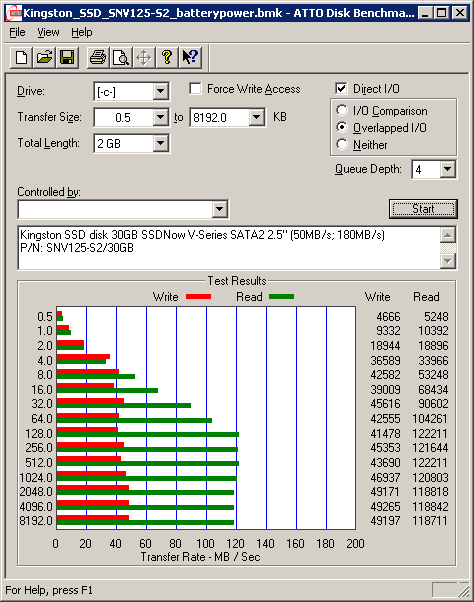Image resolution: width=474 pixels, height=602 pixels.
Task: Uncheck the Direct I/O checkbox
Action: 341,89
